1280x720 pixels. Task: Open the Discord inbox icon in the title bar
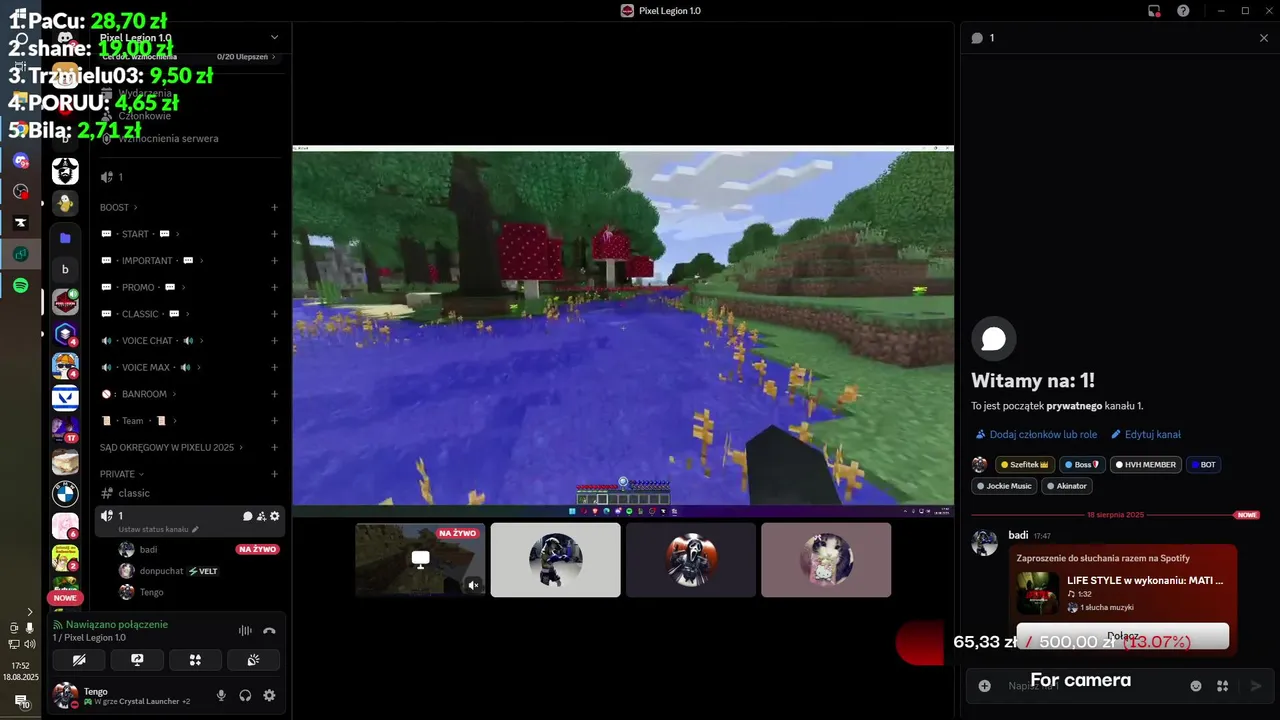pyautogui.click(x=1154, y=10)
